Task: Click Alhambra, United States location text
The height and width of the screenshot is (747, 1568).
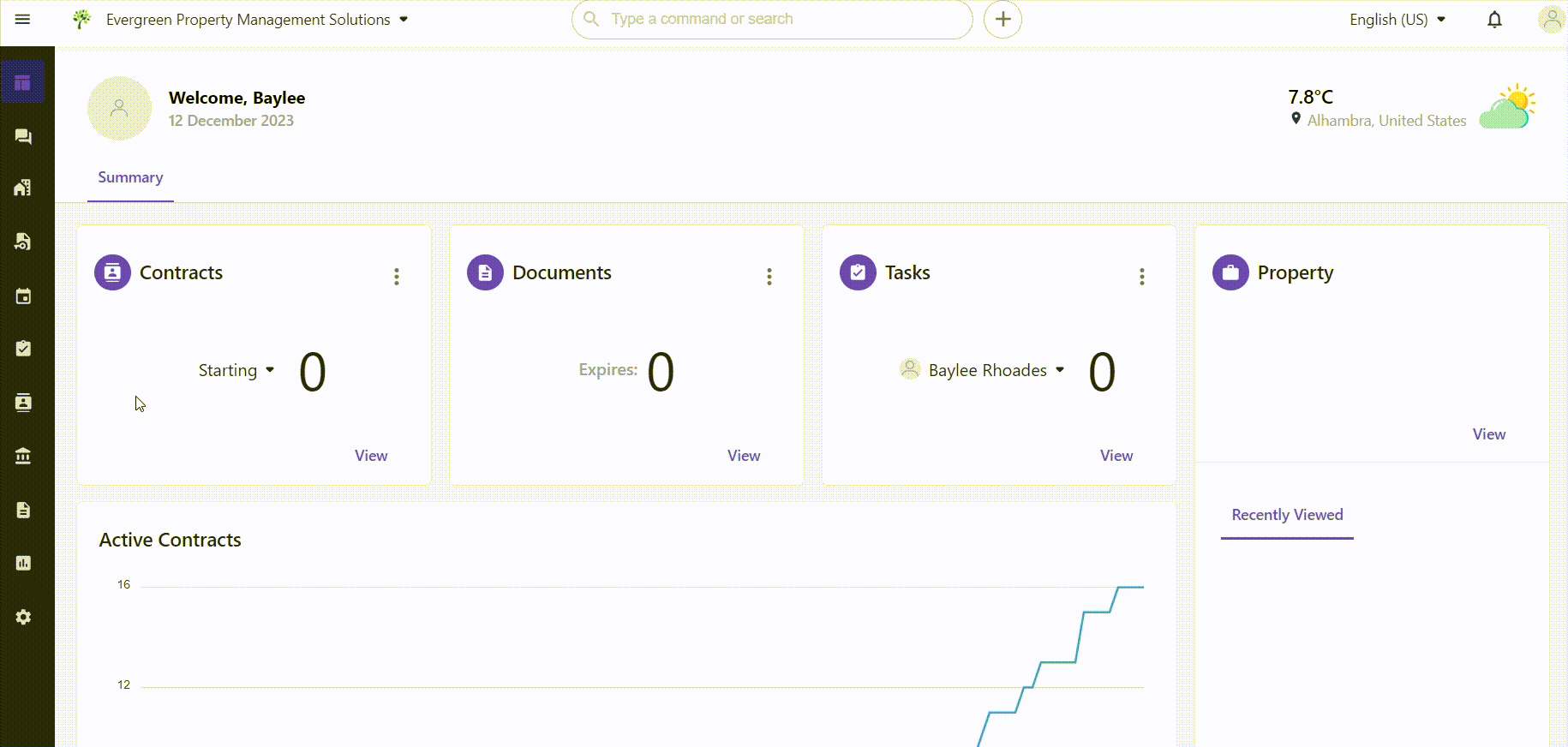Action: (1386, 121)
